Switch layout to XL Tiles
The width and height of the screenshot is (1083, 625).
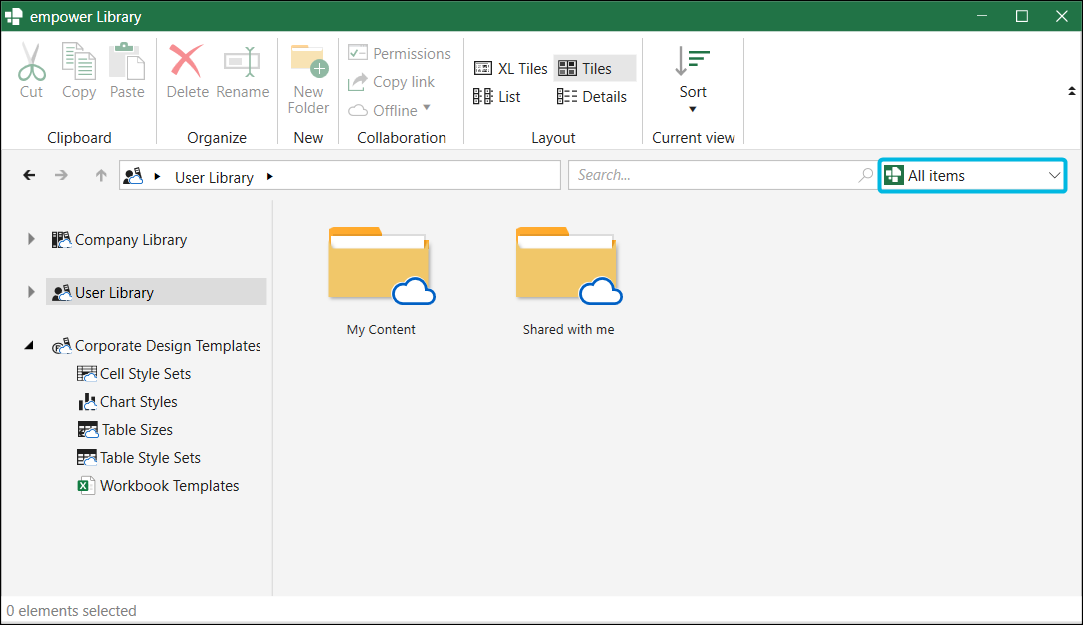pyautogui.click(x=510, y=68)
